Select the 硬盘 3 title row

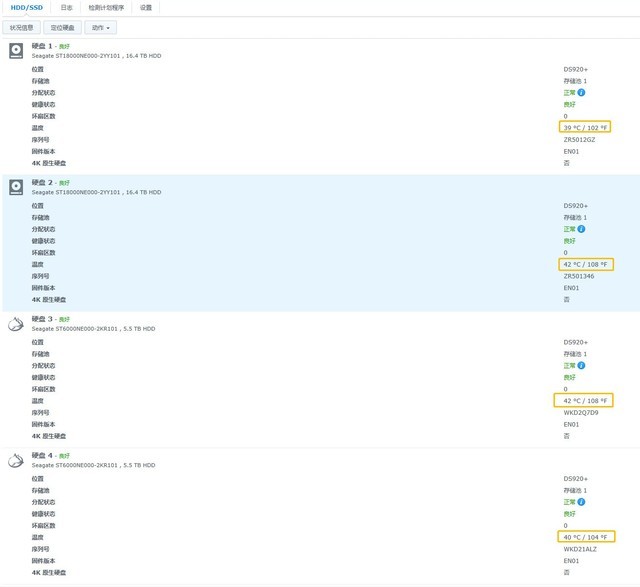[x=51, y=319]
